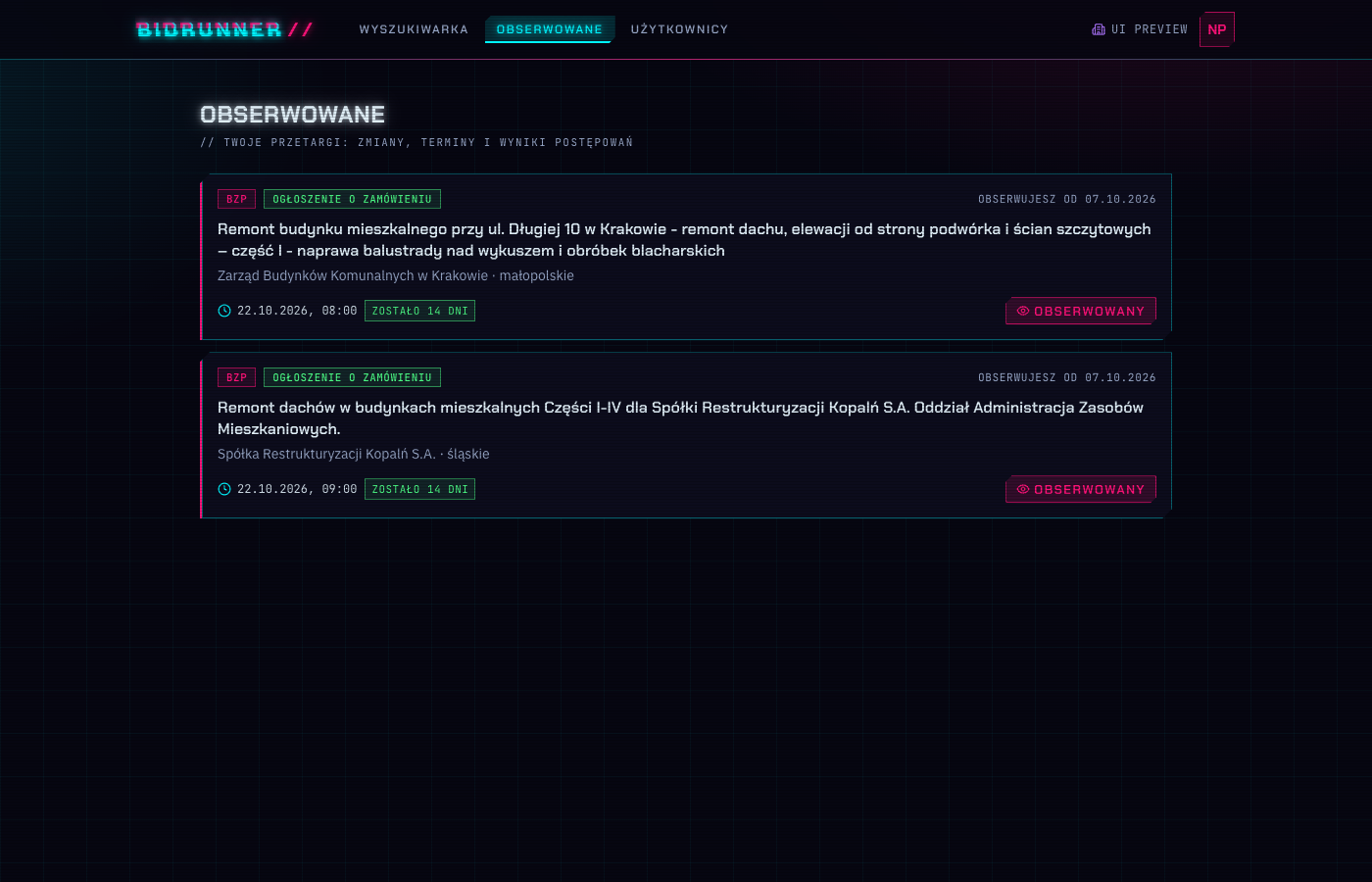
Task: Click the Twoje przetargi subtitle text
Action: [x=416, y=143]
